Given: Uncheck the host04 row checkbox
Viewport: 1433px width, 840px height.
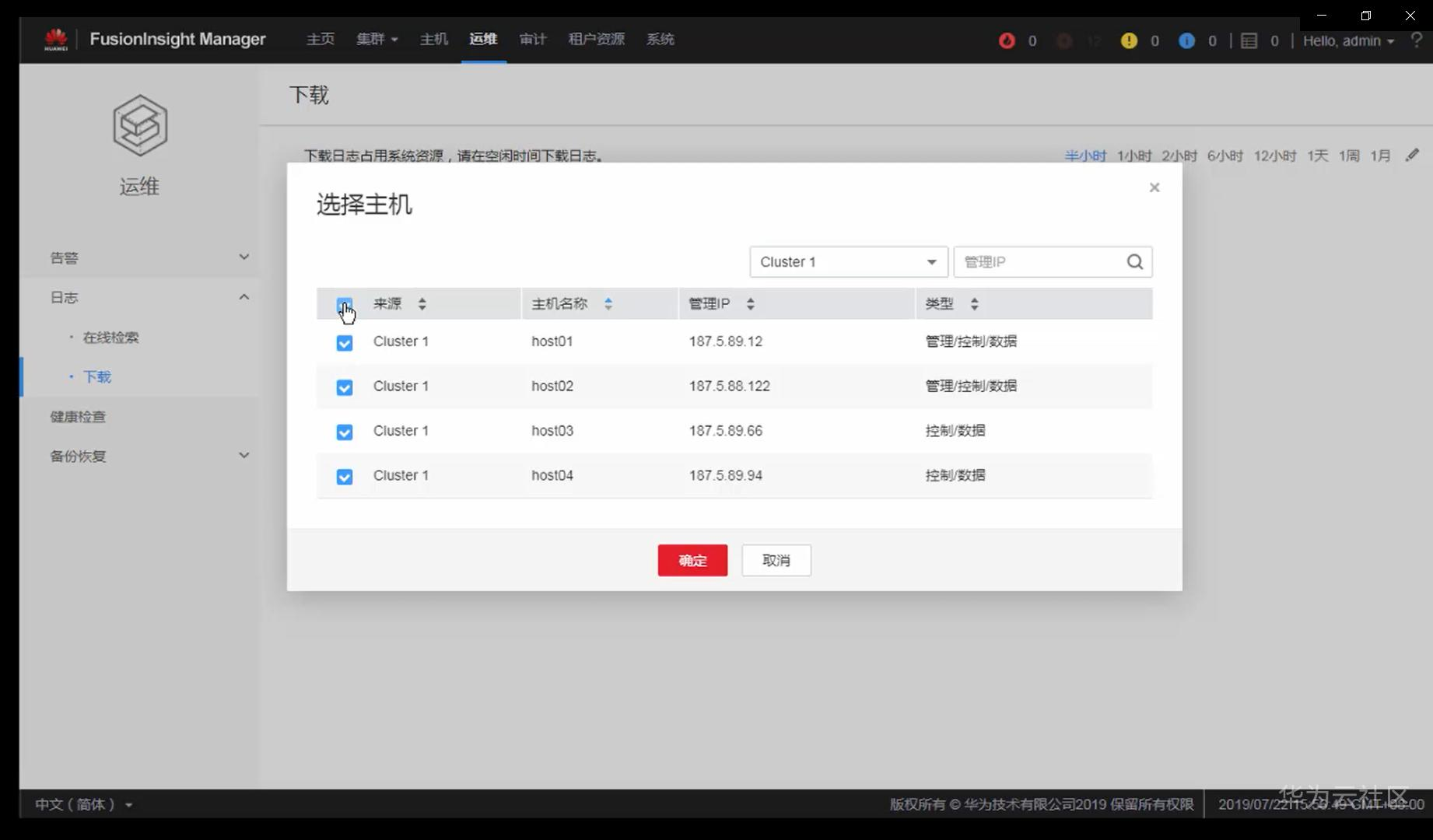Looking at the screenshot, I should (345, 477).
